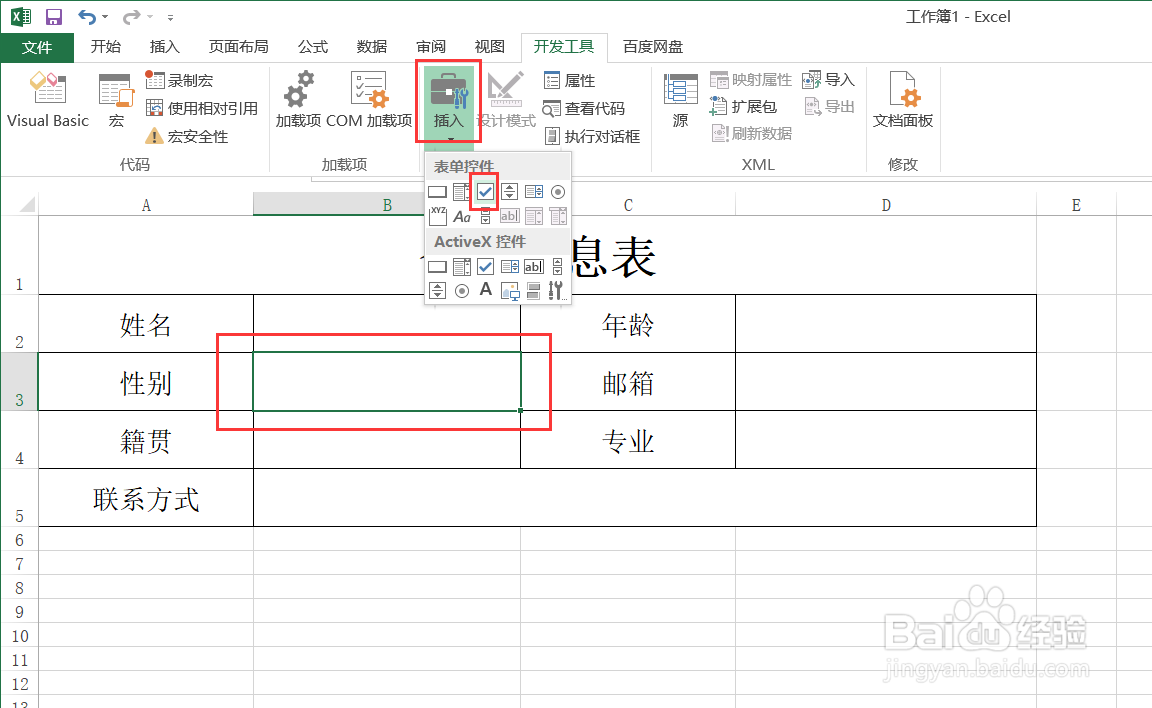
Task: Insert ActiveX image control
Action: [x=510, y=291]
